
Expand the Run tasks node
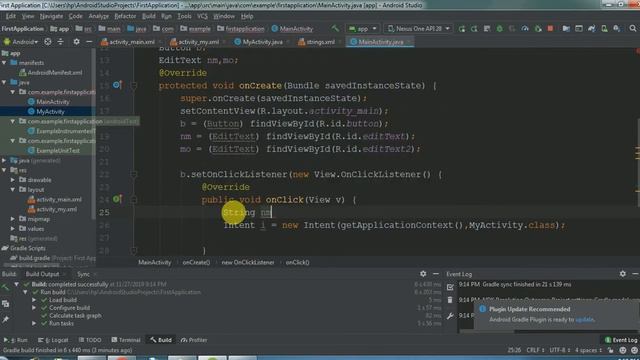[x=34, y=323]
